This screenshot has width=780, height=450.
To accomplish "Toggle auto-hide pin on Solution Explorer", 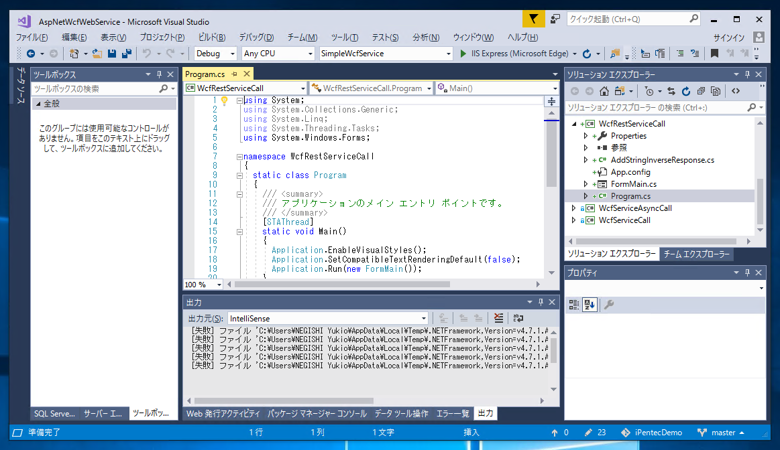I will coord(747,75).
